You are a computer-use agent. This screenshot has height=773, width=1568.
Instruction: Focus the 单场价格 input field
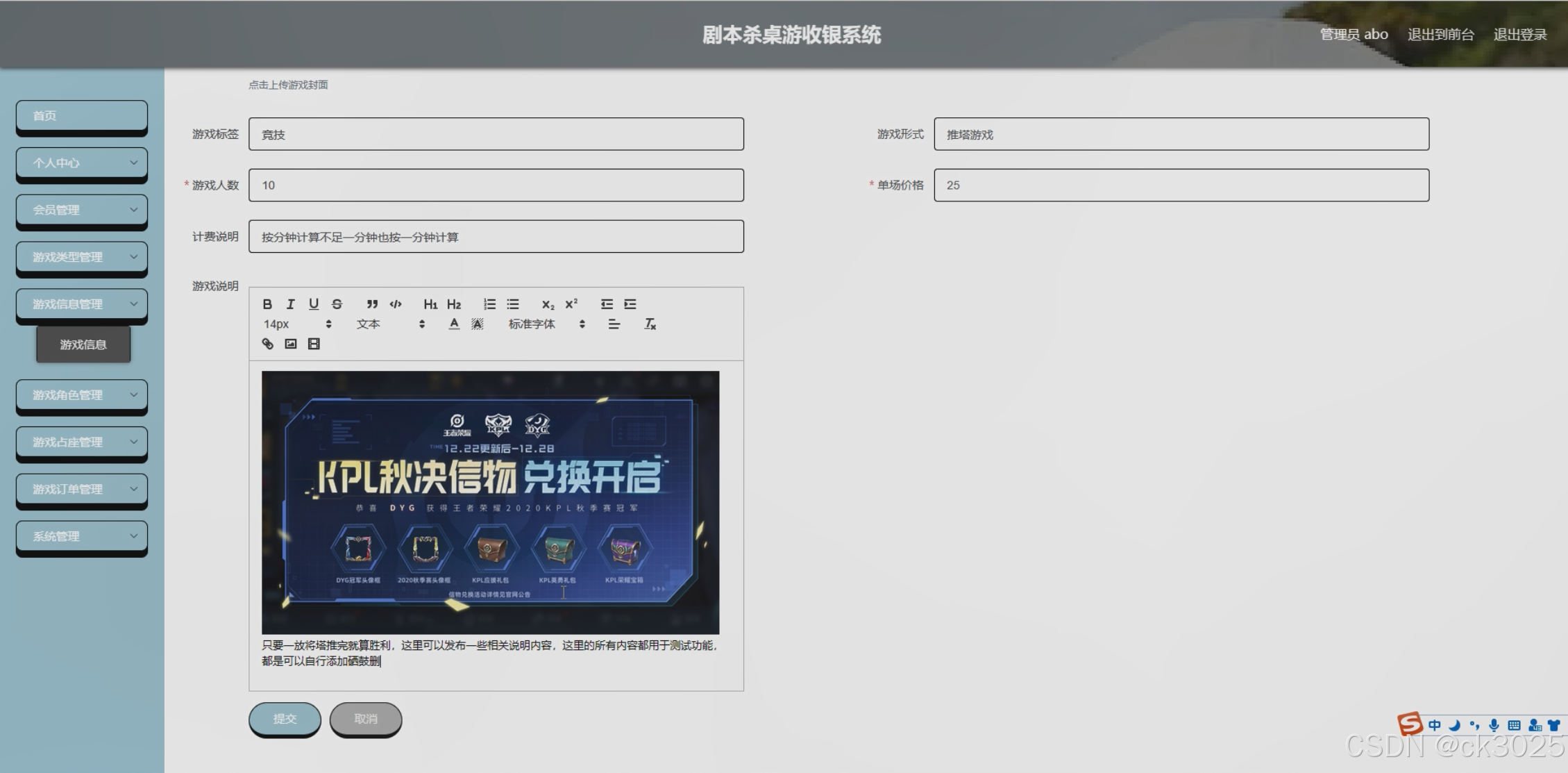click(x=1181, y=185)
